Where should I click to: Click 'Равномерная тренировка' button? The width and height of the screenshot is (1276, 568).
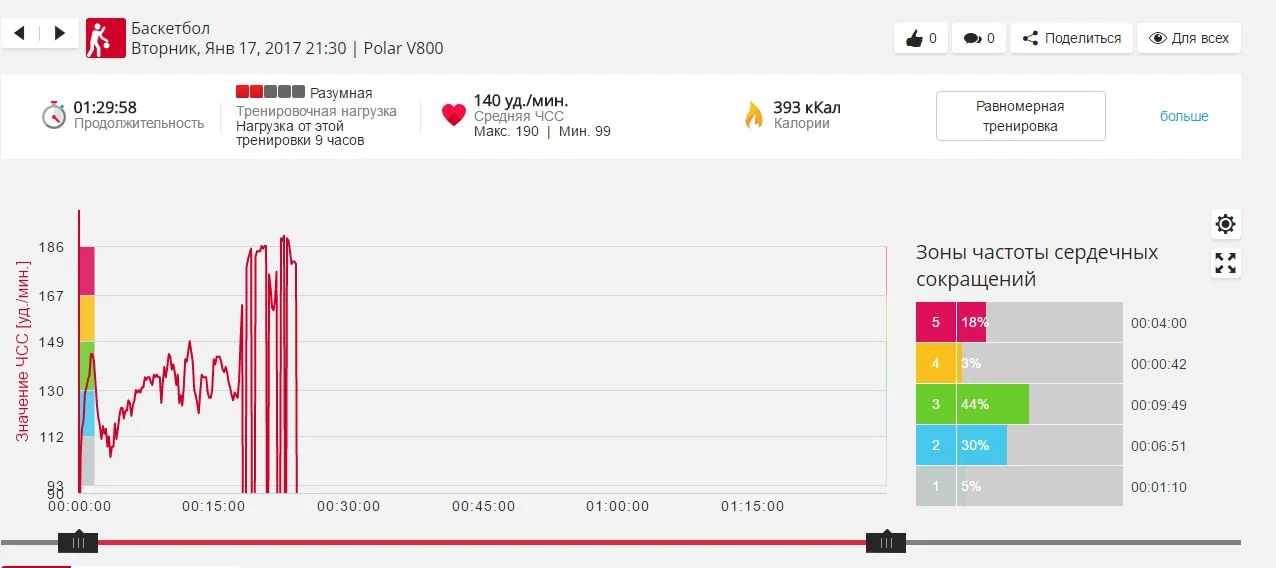1020,116
